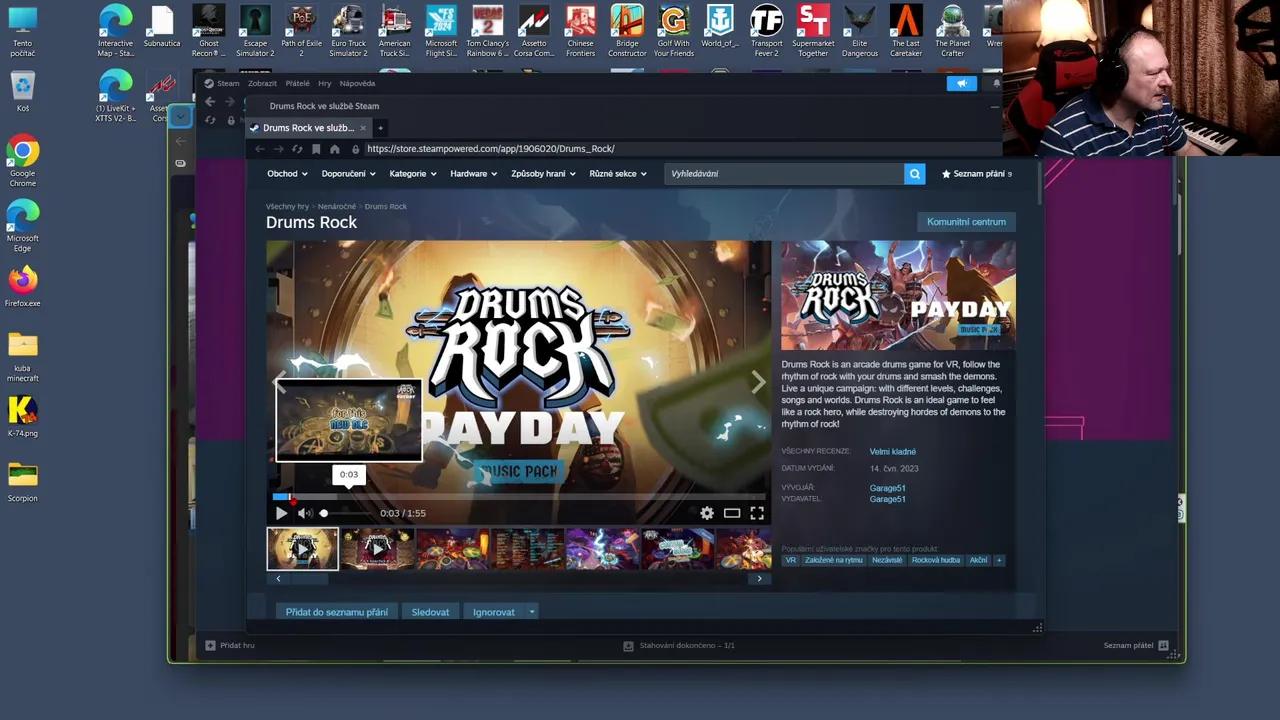Switch trailer to theater mode
The height and width of the screenshot is (720, 1280).
point(732,513)
